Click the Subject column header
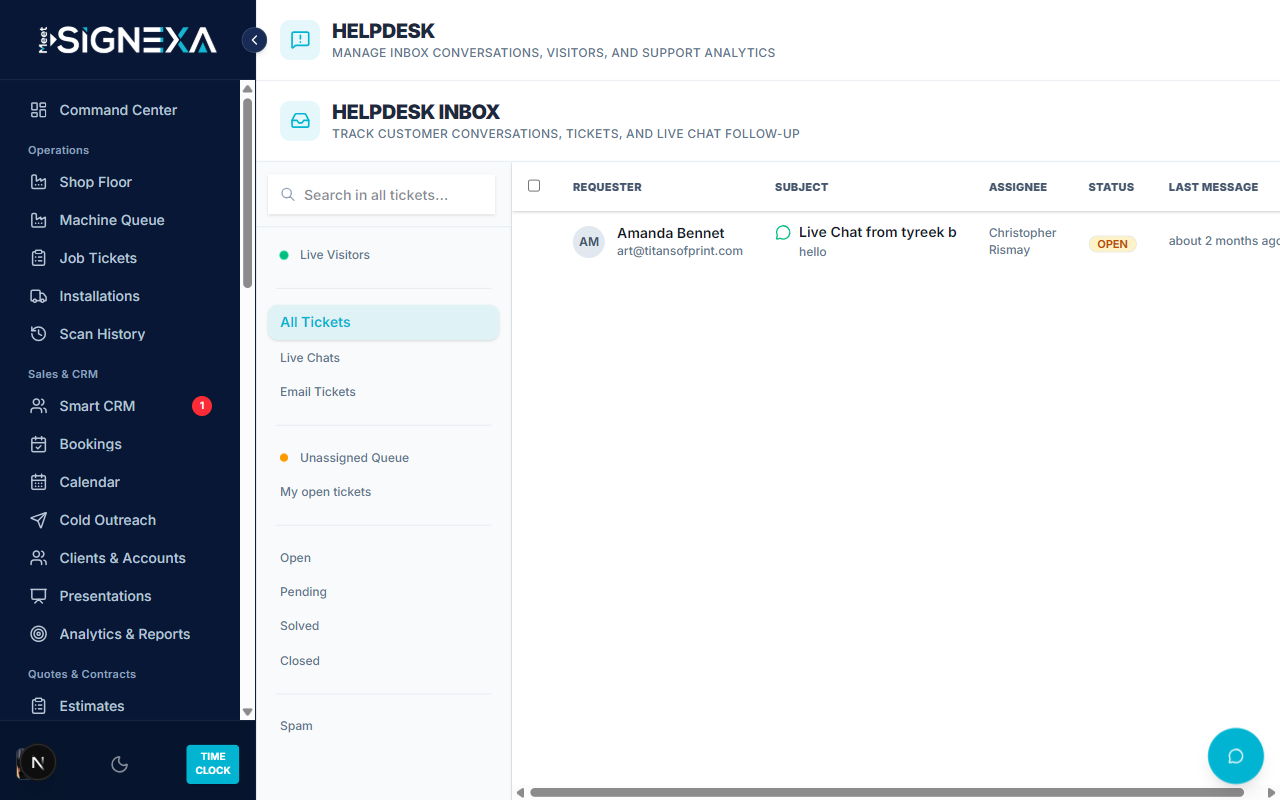 point(801,187)
